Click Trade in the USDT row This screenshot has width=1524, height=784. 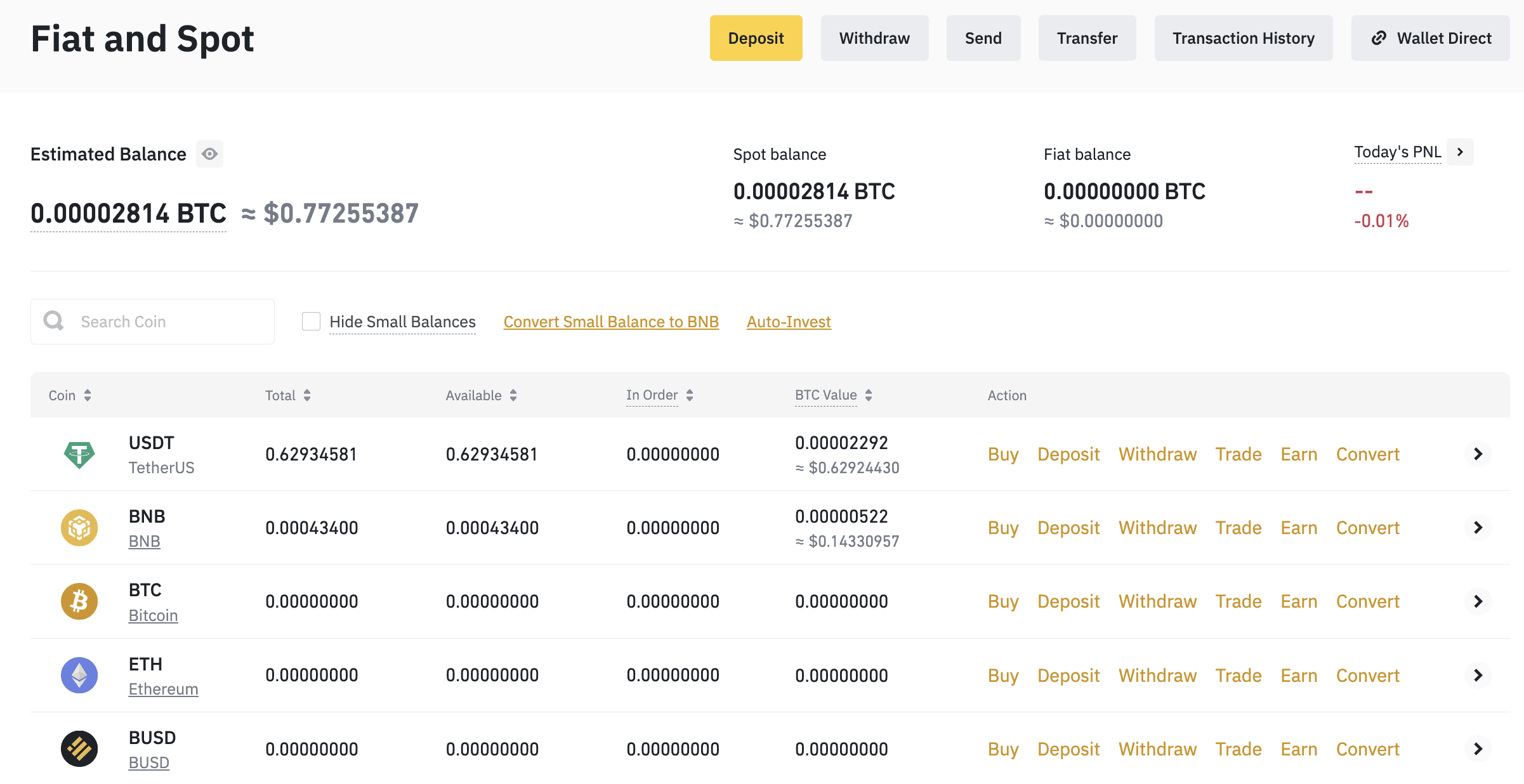[x=1238, y=454]
